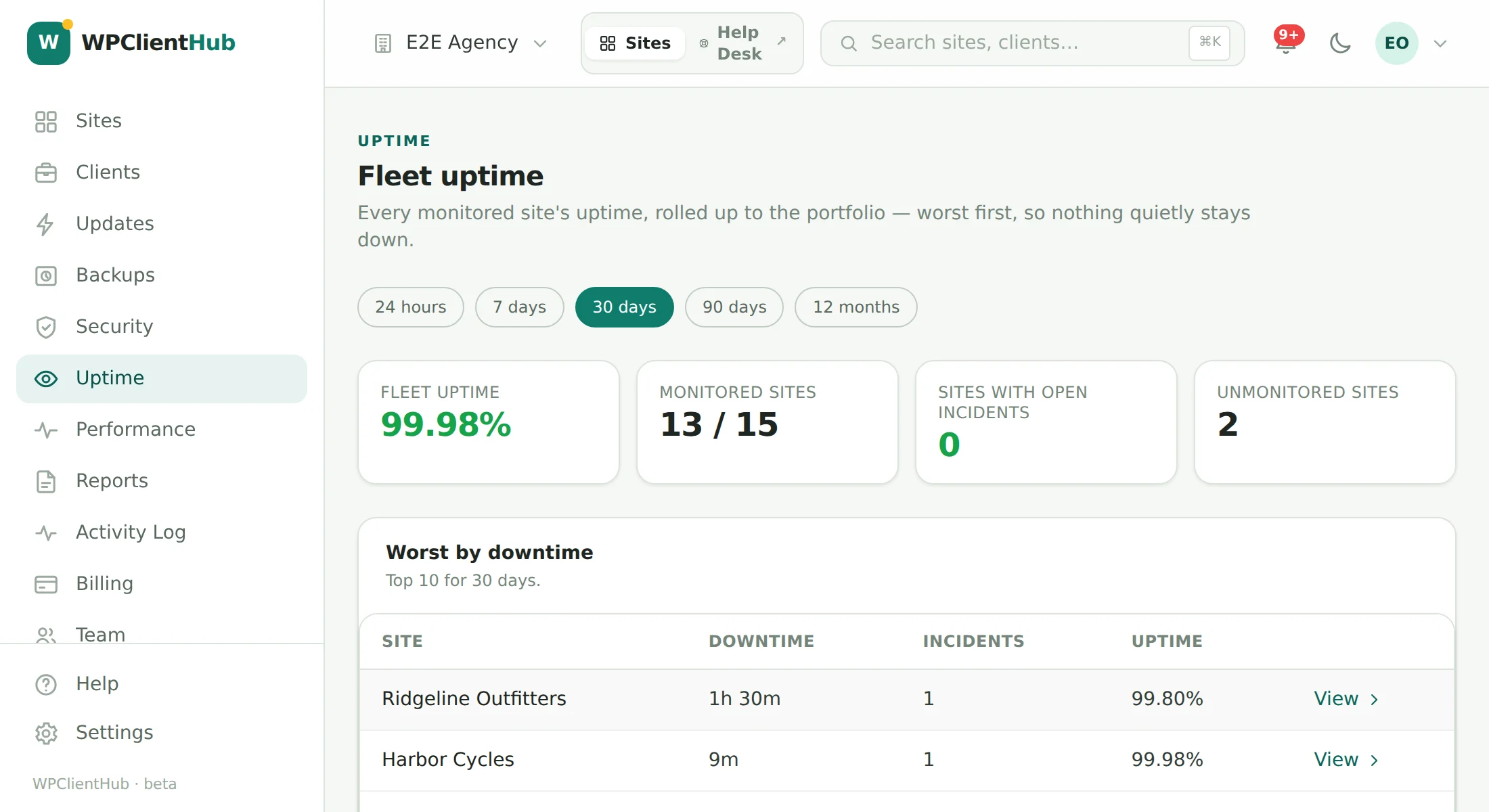Open Activity Log in sidebar

point(162,533)
